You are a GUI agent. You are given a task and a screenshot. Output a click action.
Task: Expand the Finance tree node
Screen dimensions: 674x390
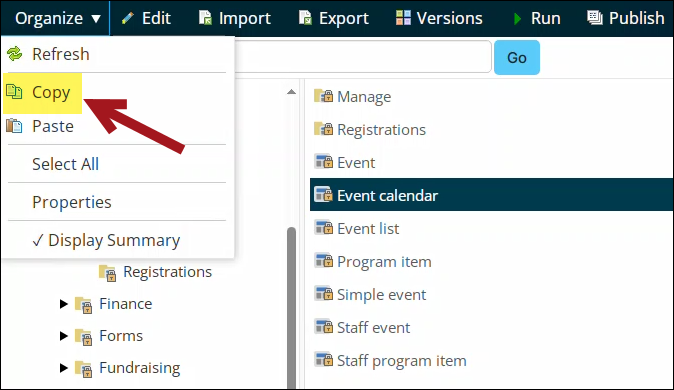[x=64, y=304]
